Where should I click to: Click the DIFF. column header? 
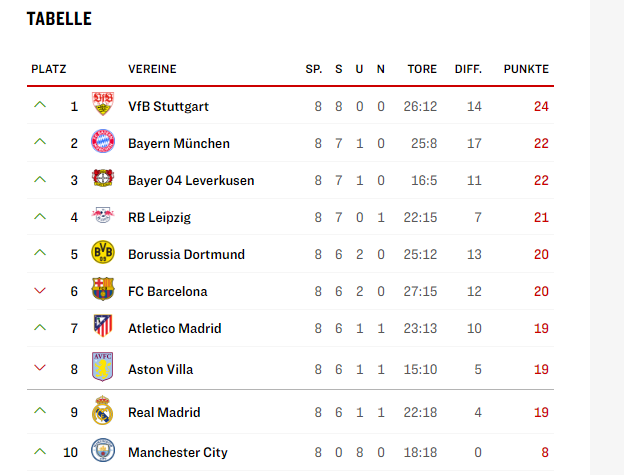click(x=468, y=69)
